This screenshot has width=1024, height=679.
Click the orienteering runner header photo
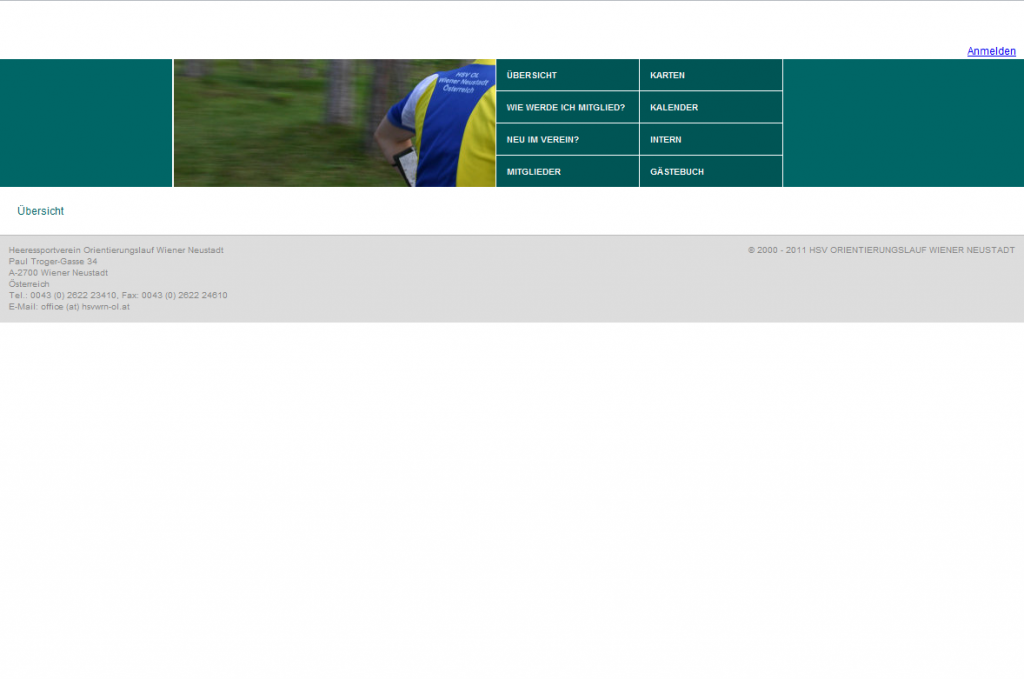pyautogui.click(x=334, y=123)
